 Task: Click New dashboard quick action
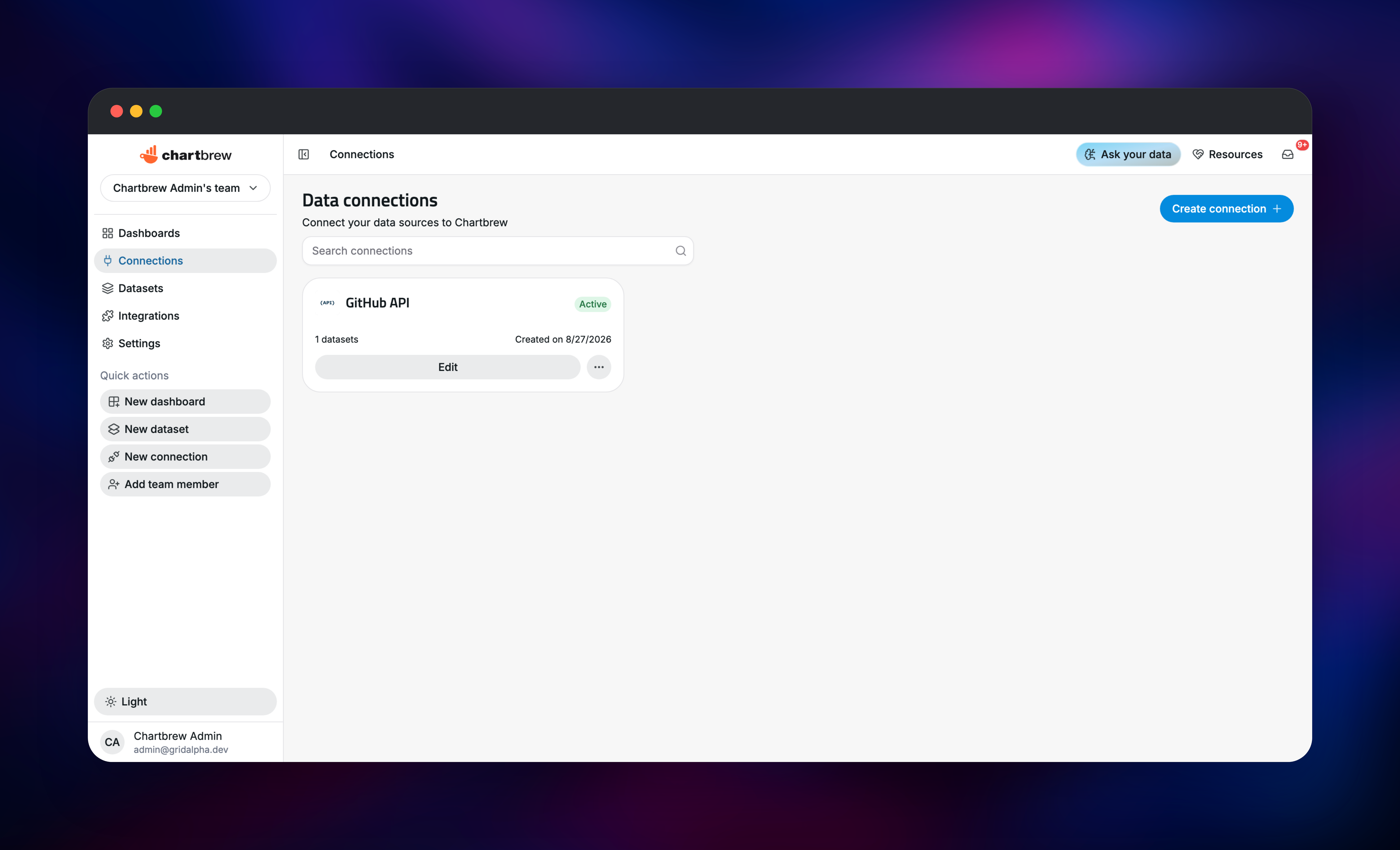tap(185, 402)
